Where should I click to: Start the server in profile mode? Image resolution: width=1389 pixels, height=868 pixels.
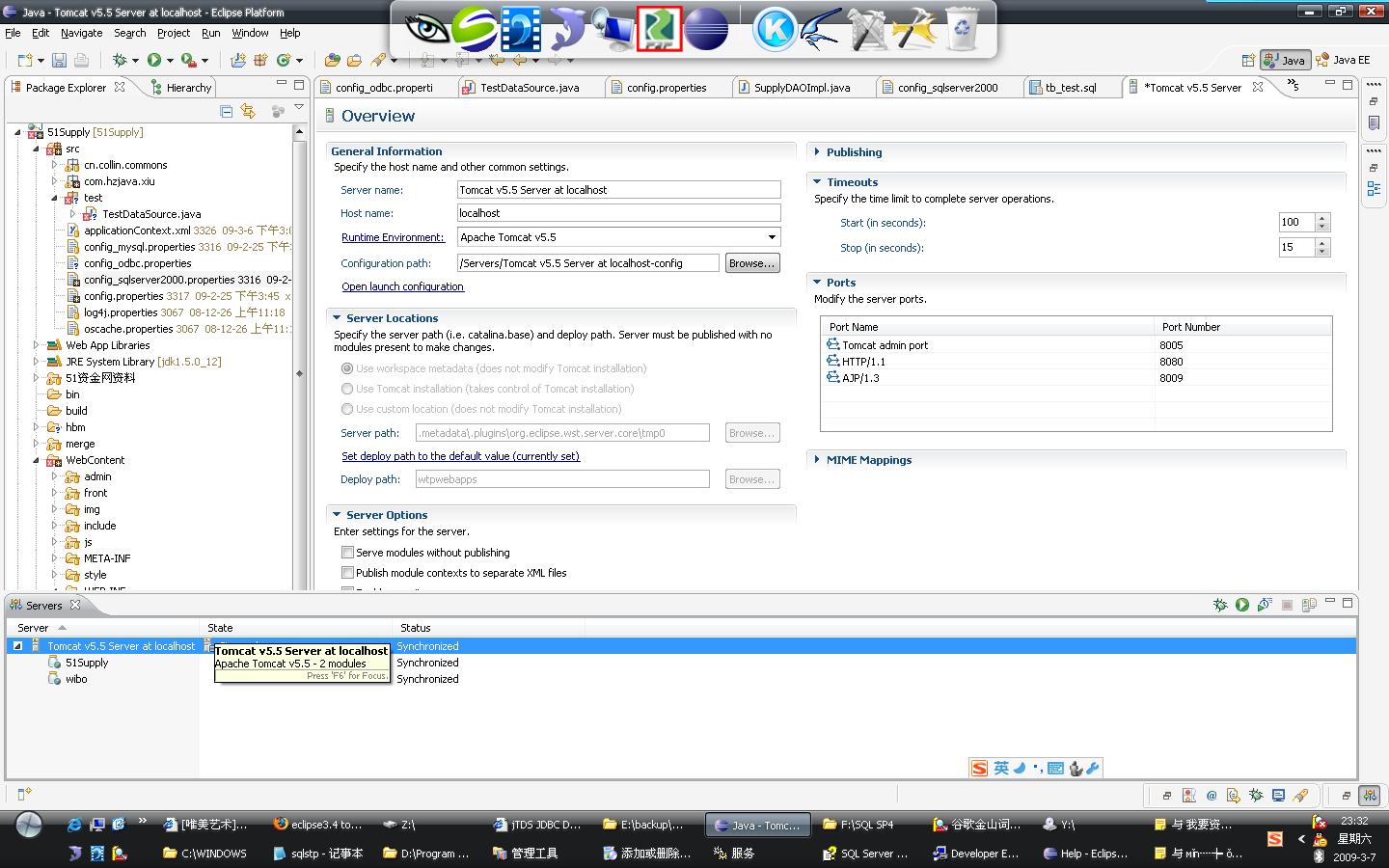pos(1265,605)
